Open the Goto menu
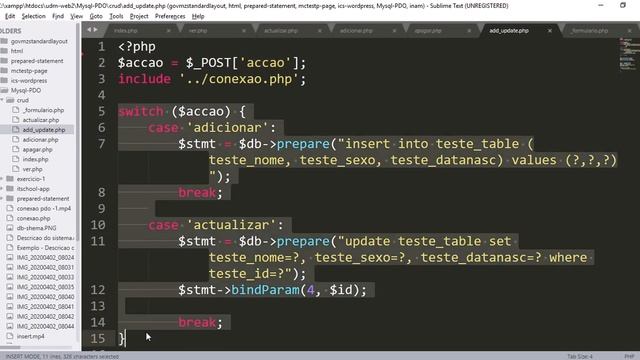 pyautogui.click(x=96, y=16)
